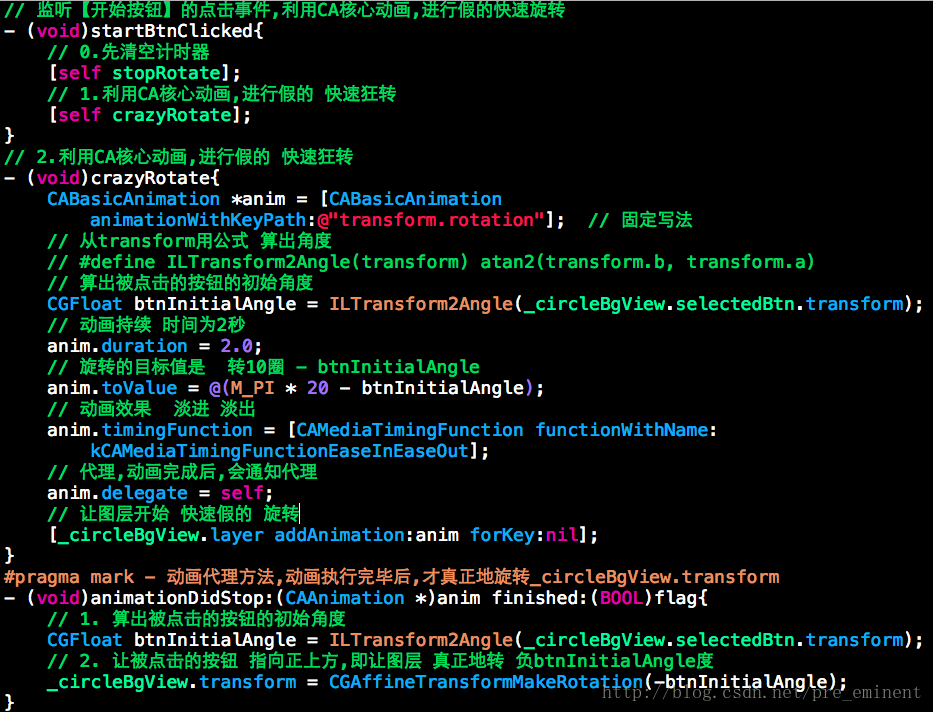Click the '// 2. 让被点击的按钮 指向正上方' comment
The width and height of the screenshot is (933, 712).
click(x=193, y=661)
